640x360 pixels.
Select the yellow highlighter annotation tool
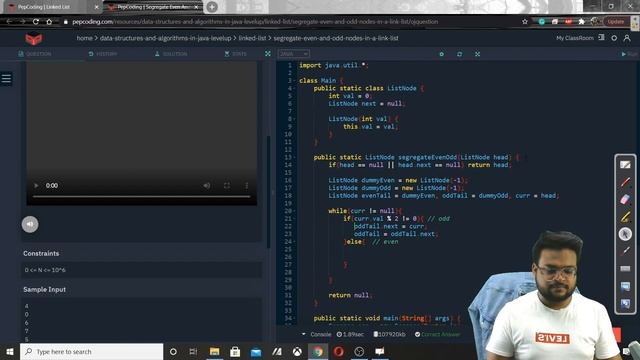(x=625, y=217)
